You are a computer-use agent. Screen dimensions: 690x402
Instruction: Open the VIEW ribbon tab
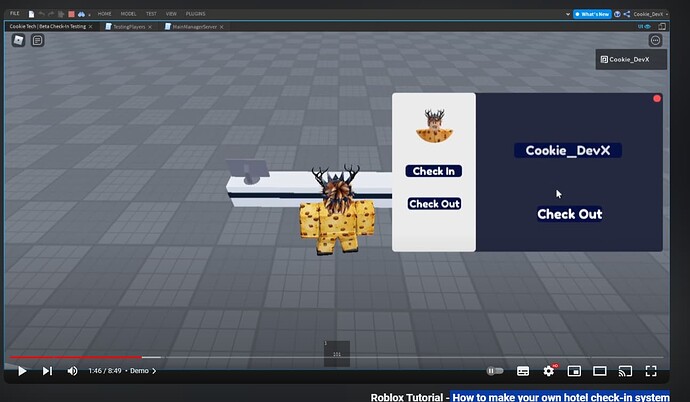point(171,14)
